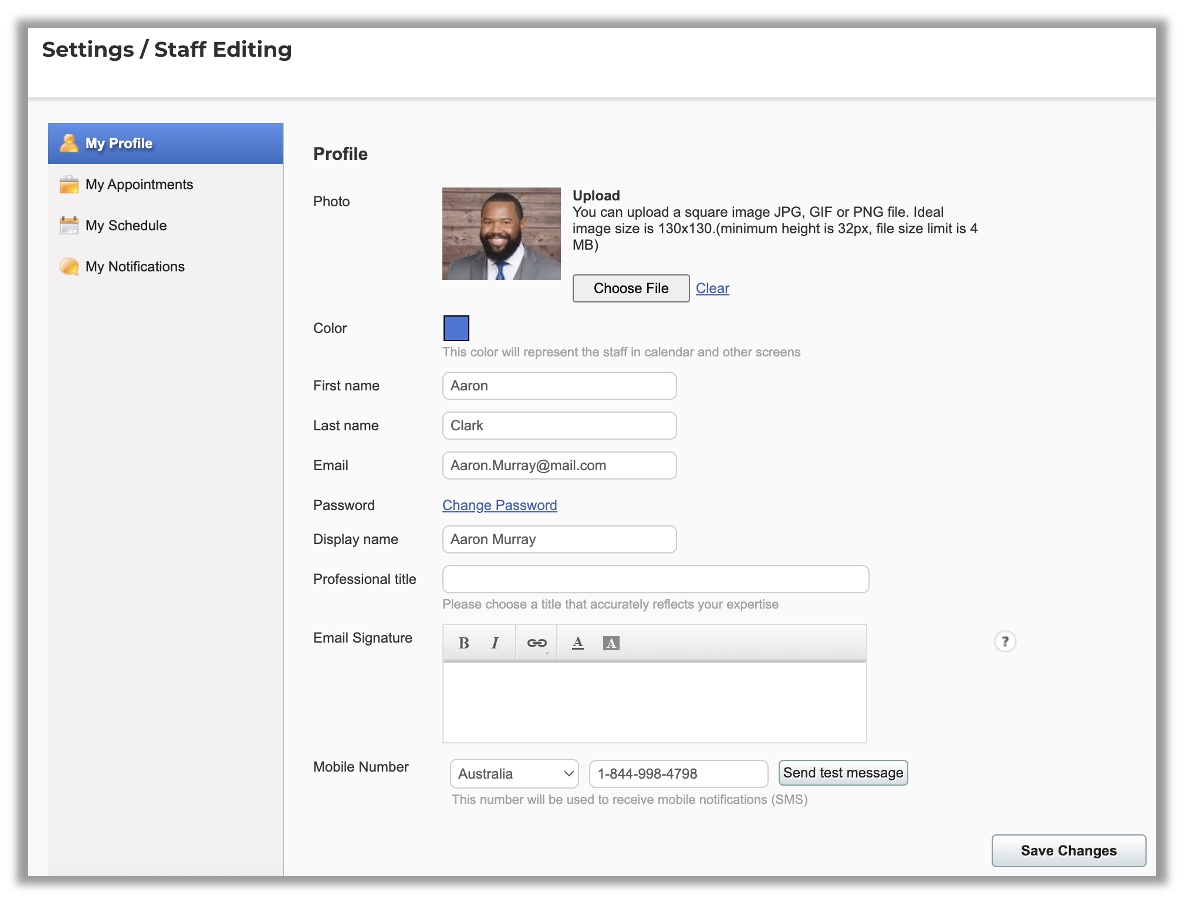This screenshot has height=900, width=1184.
Task: Click the Last name field containing Clark
Action: [560, 426]
